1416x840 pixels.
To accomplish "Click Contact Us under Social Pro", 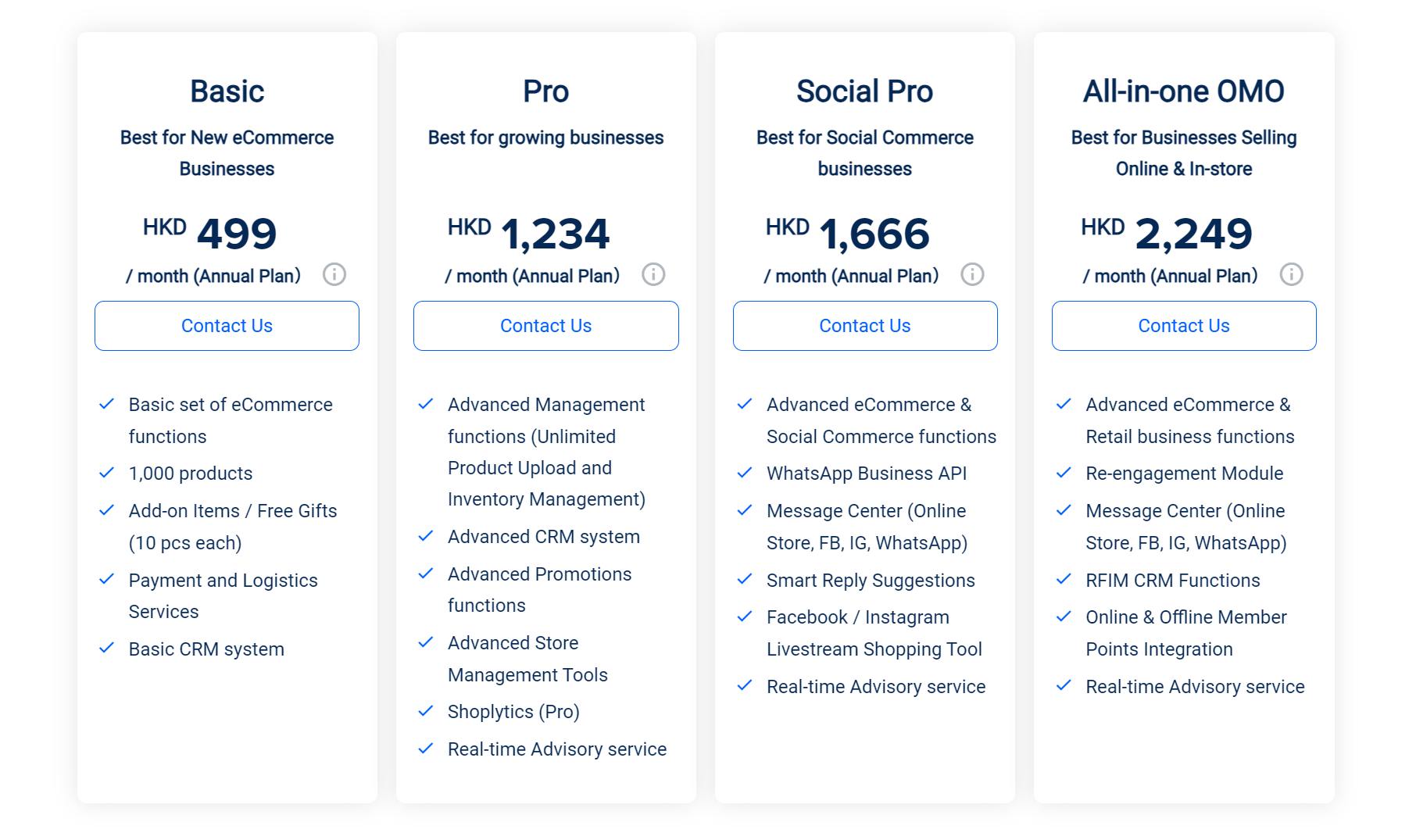I will pos(864,326).
